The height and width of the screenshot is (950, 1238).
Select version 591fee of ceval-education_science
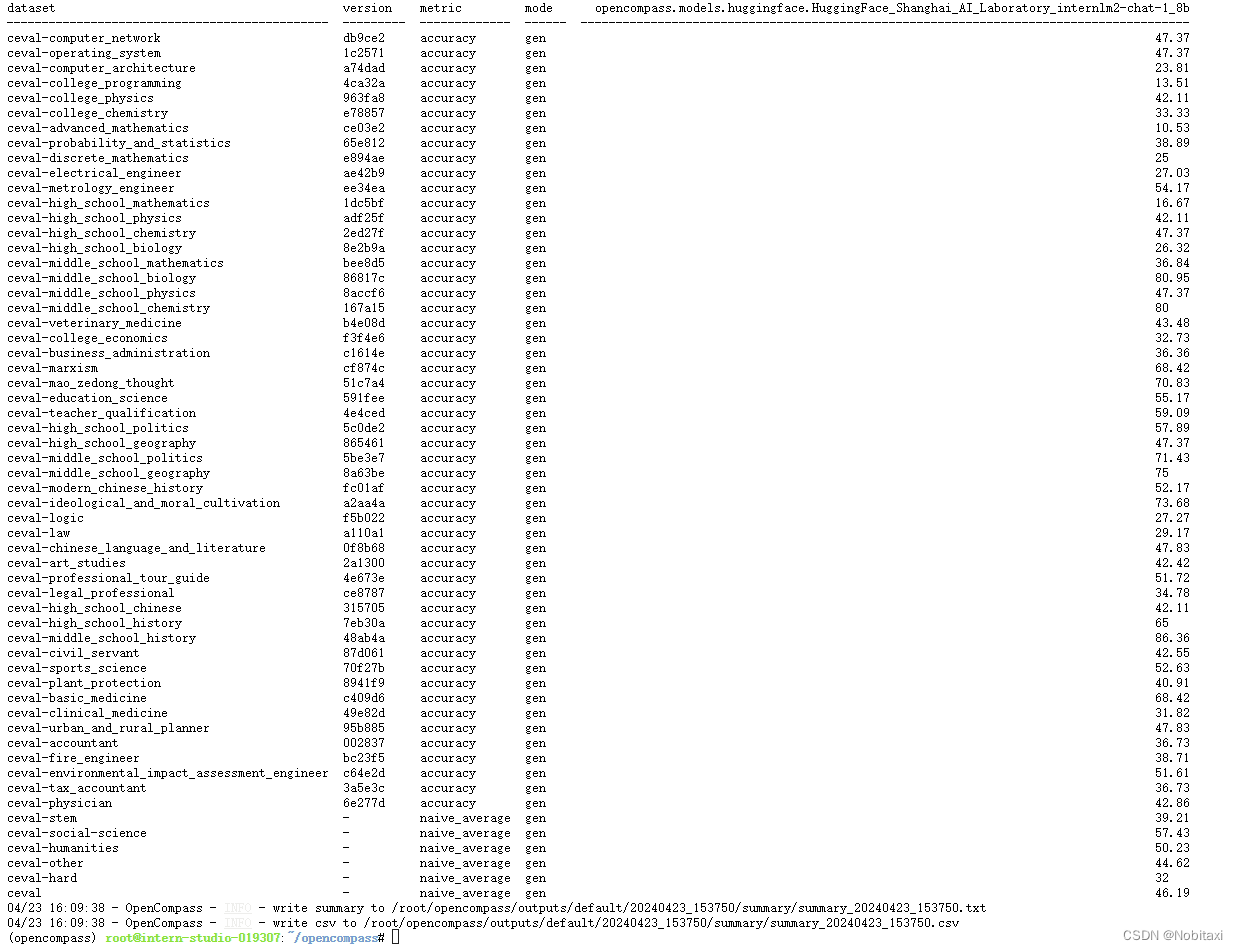pos(363,398)
